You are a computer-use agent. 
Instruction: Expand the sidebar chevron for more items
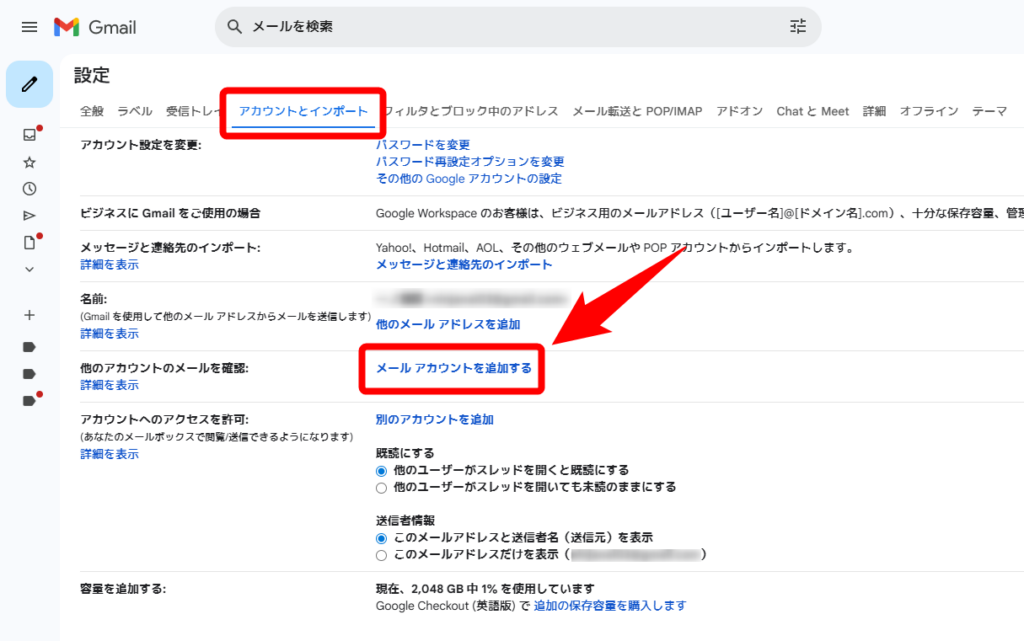pos(29,269)
